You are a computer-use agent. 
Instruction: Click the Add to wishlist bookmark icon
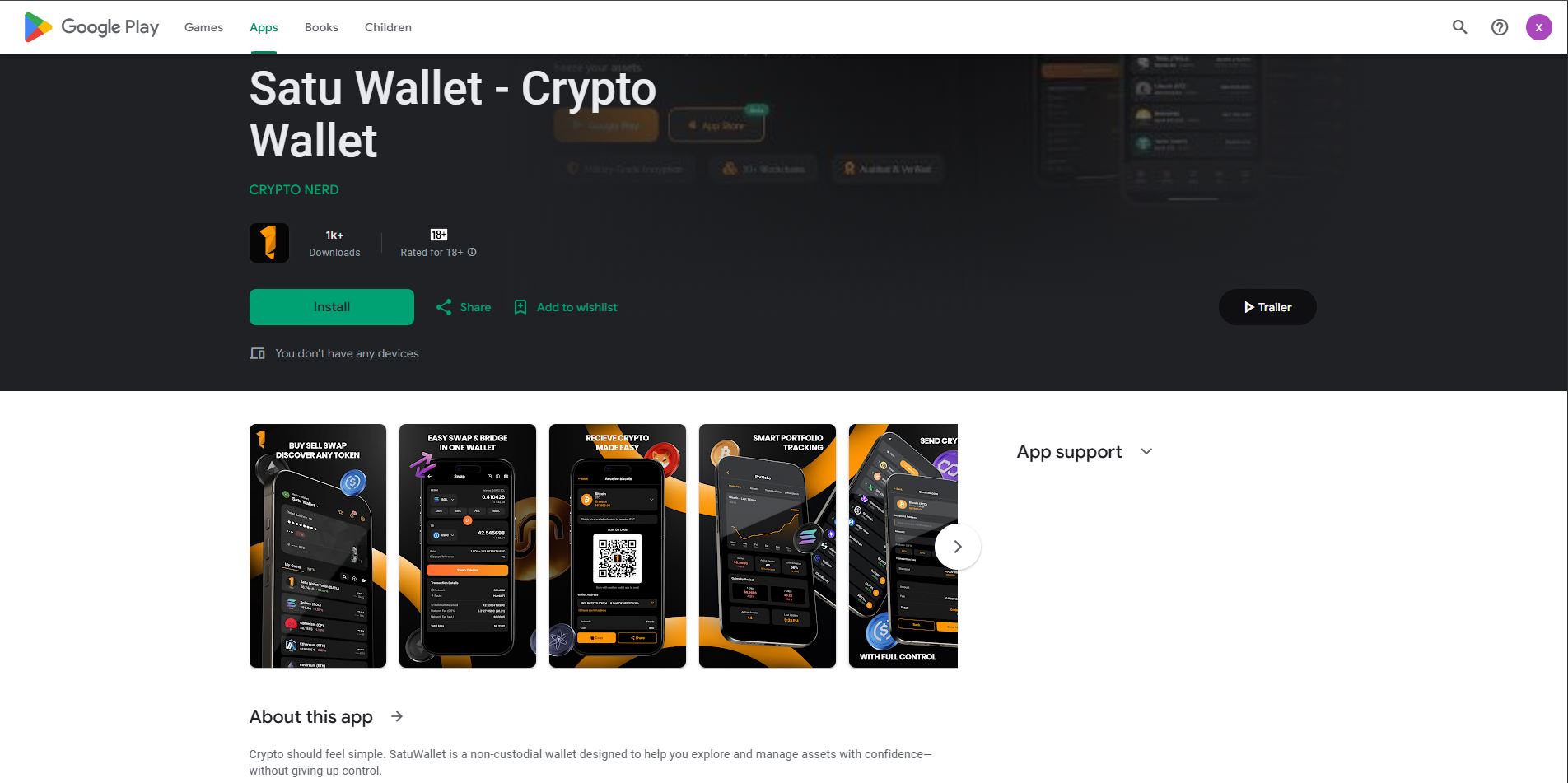pos(520,307)
